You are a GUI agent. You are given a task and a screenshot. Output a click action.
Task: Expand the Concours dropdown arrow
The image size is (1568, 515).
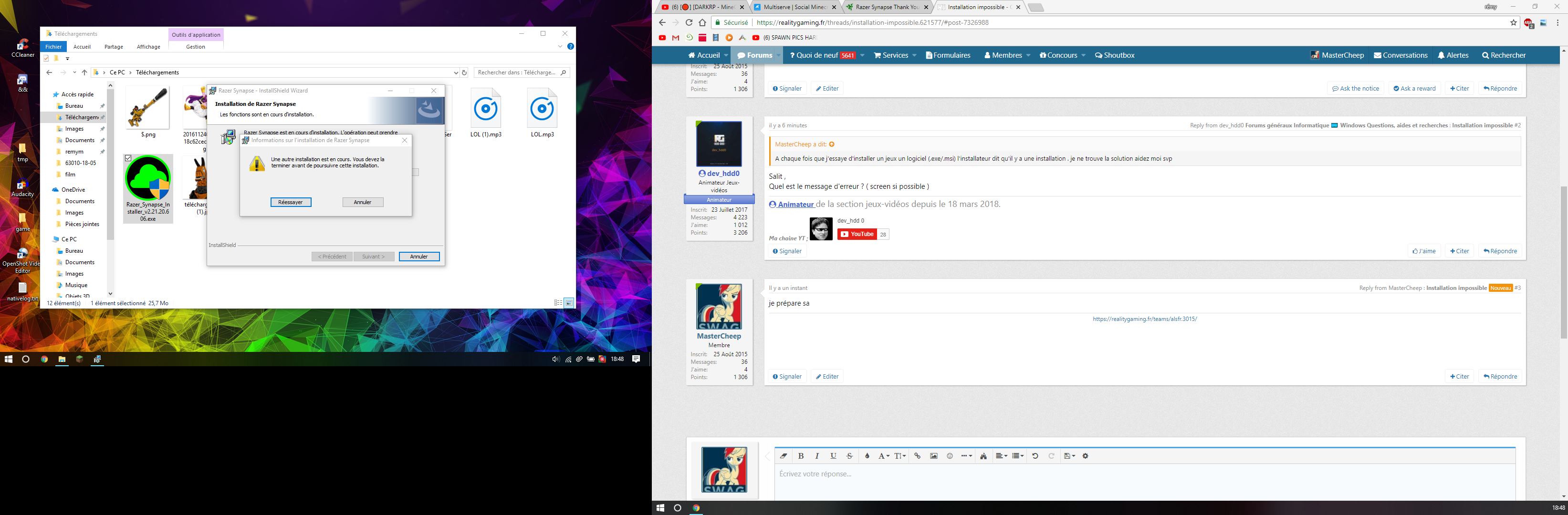click(x=1084, y=55)
